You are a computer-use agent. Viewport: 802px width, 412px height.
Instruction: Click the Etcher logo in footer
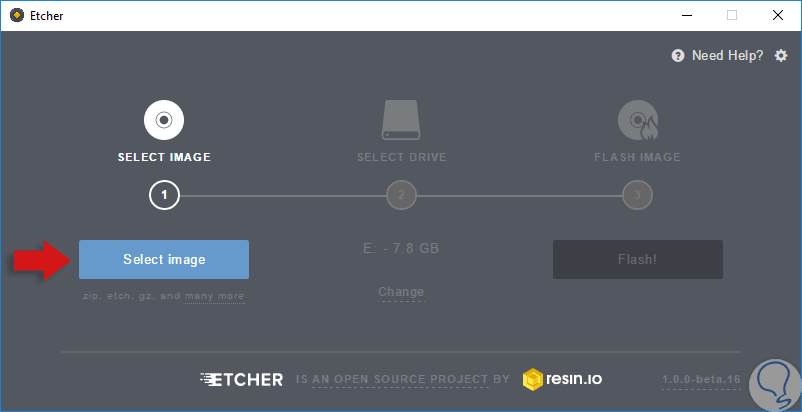(x=241, y=379)
